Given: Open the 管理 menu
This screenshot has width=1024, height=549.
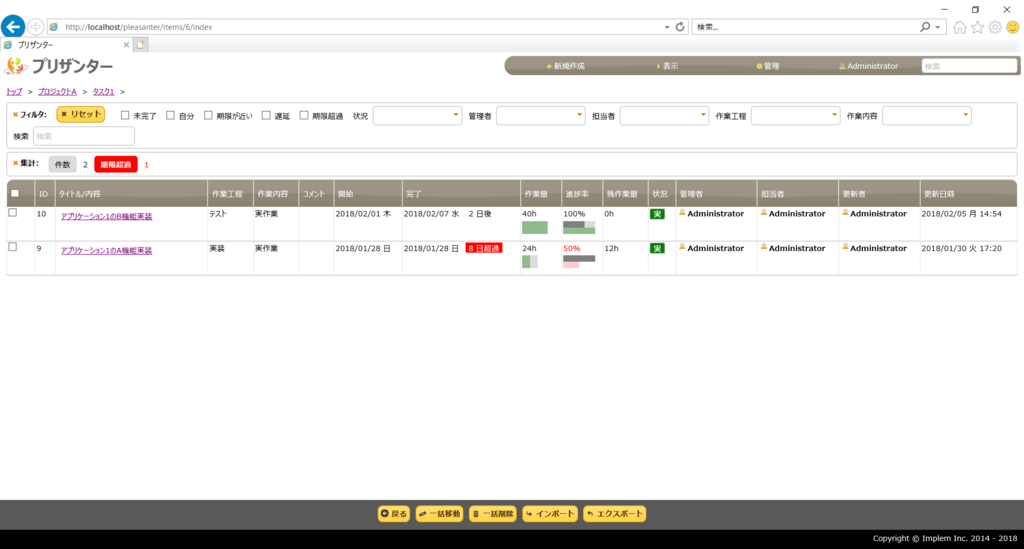Looking at the screenshot, I should click(x=768, y=66).
